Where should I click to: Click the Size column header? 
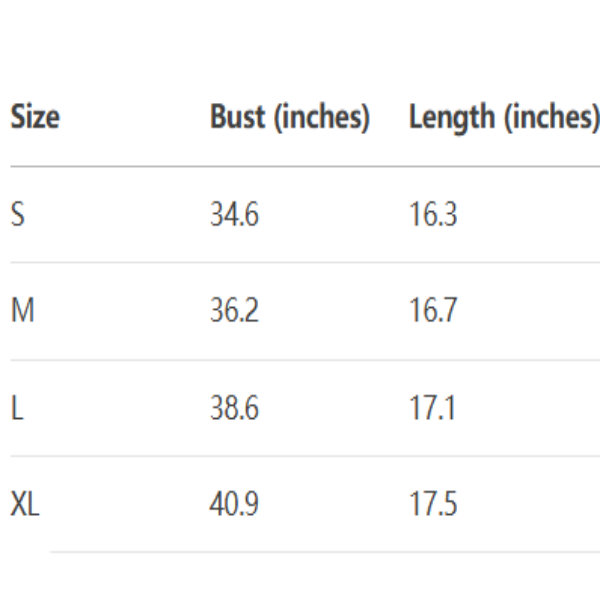click(x=35, y=118)
